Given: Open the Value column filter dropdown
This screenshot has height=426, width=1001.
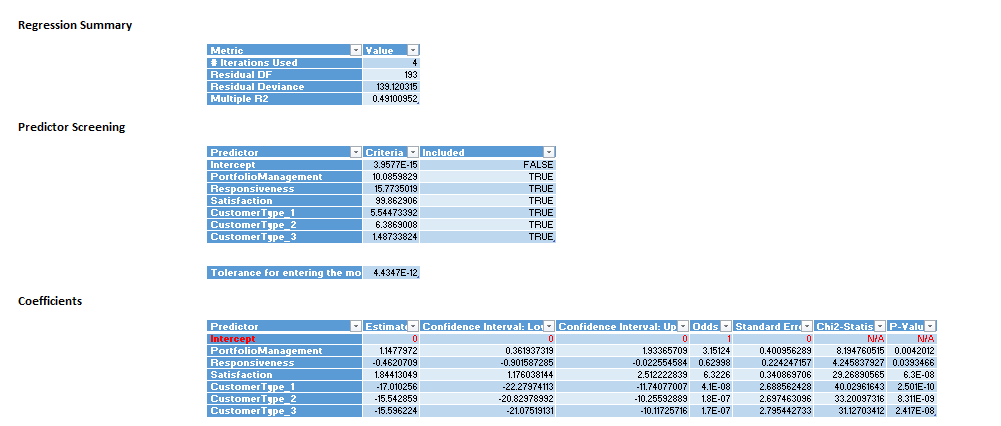Looking at the screenshot, I should coord(413,50).
